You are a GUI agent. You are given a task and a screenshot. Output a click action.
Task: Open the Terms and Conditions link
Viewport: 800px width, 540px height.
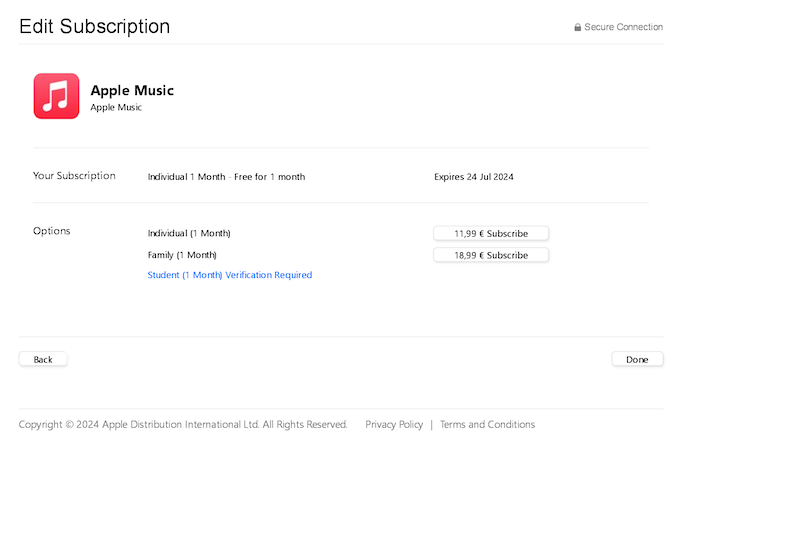click(487, 424)
